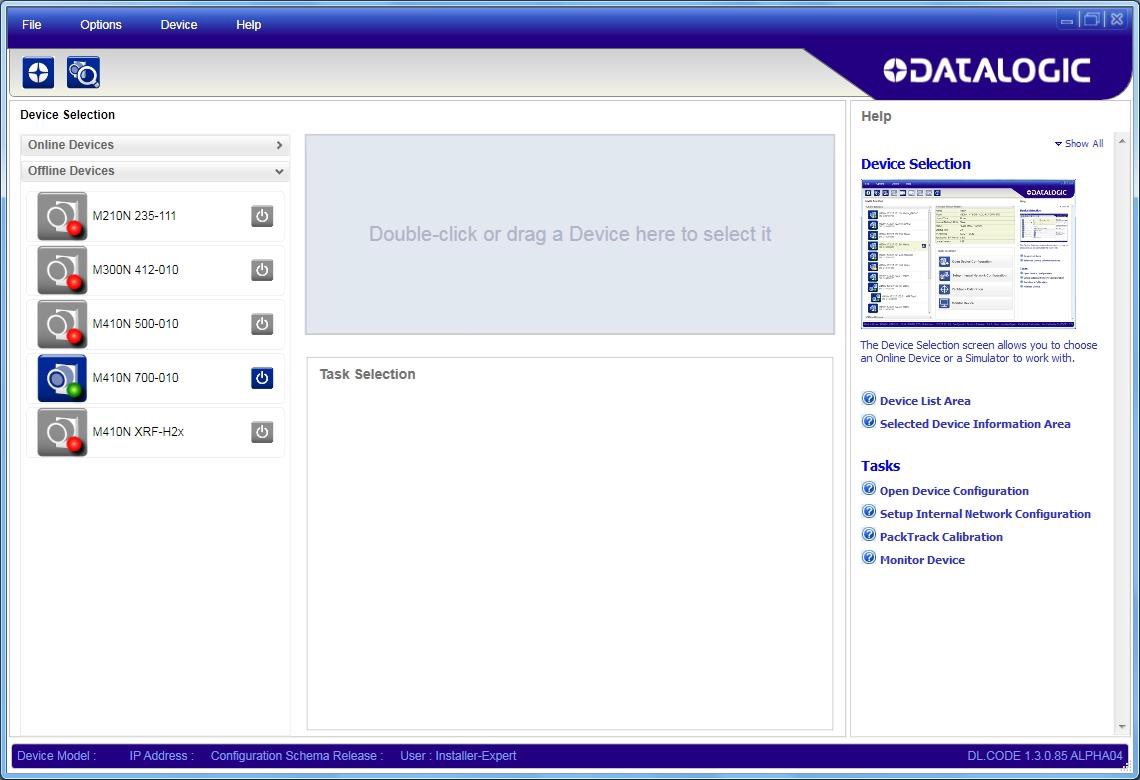Click the Getting Started target toolbar icon

tap(39, 73)
